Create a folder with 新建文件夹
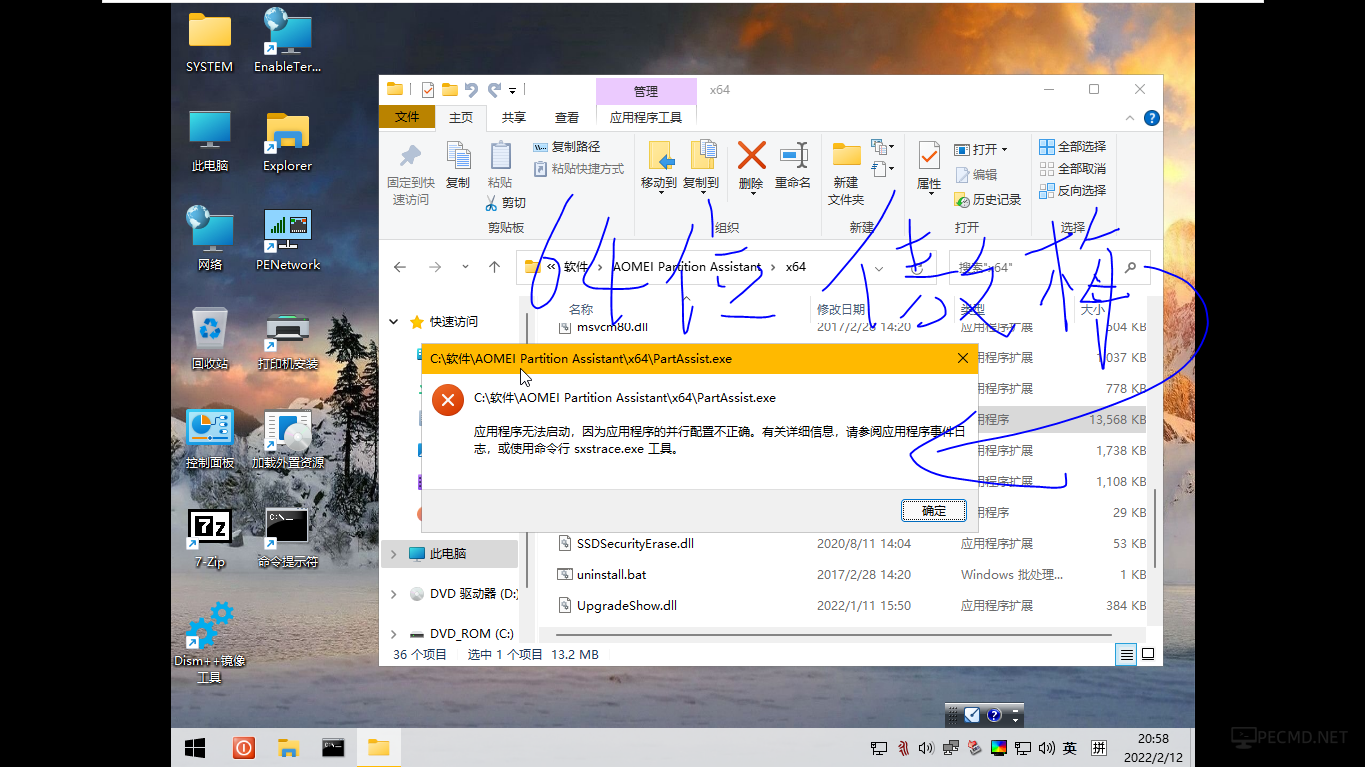The image size is (1365, 767). click(846, 173)
